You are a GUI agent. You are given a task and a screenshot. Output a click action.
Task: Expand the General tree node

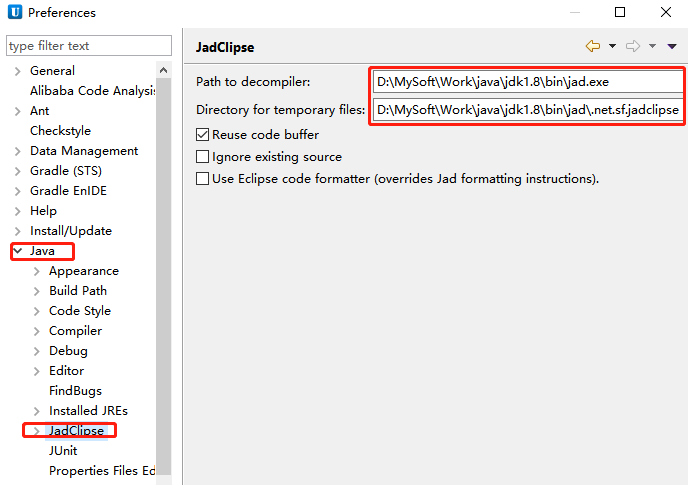pyautogui.click(x=18, y=71)
